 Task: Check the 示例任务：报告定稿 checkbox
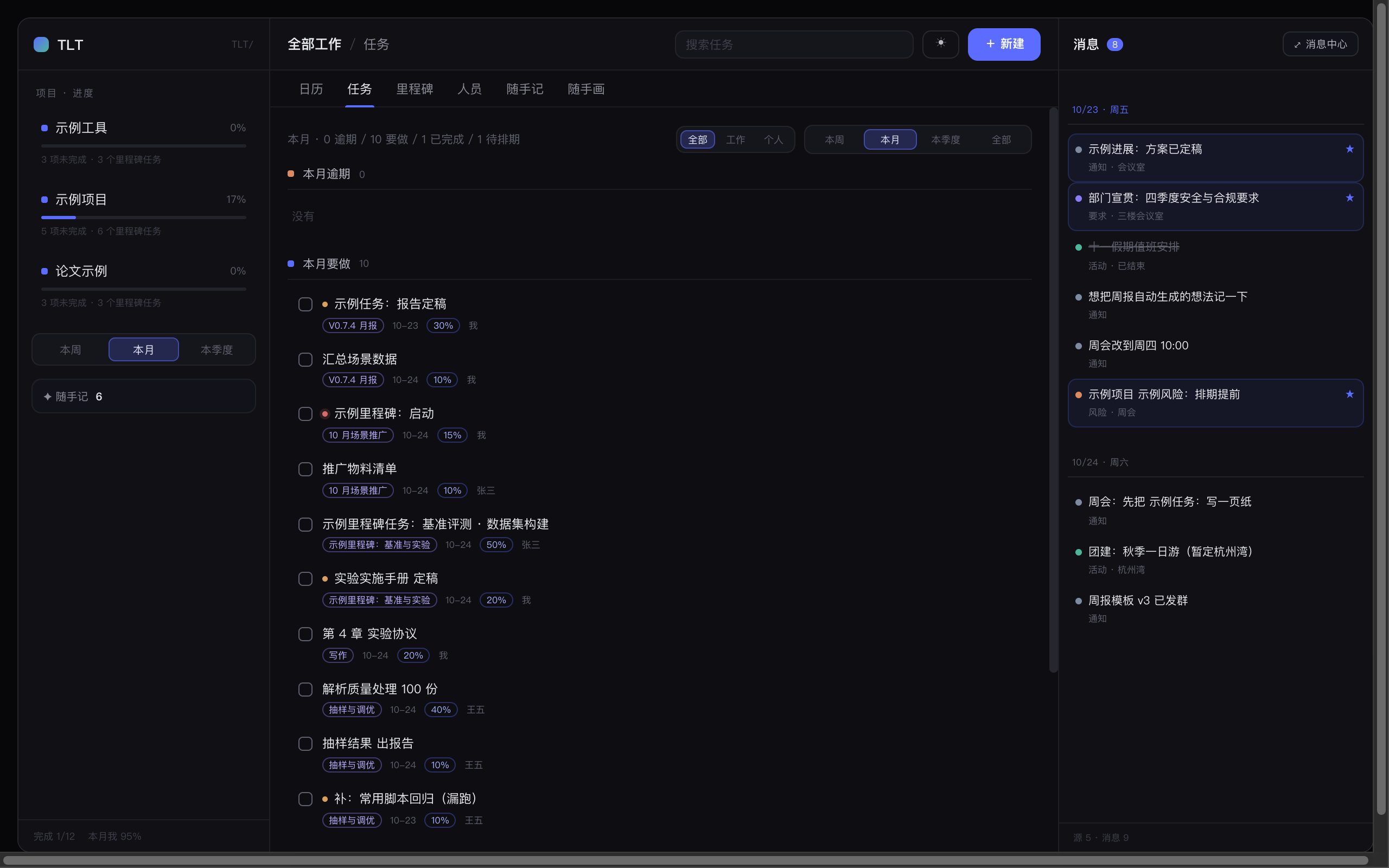coord(305,304)
